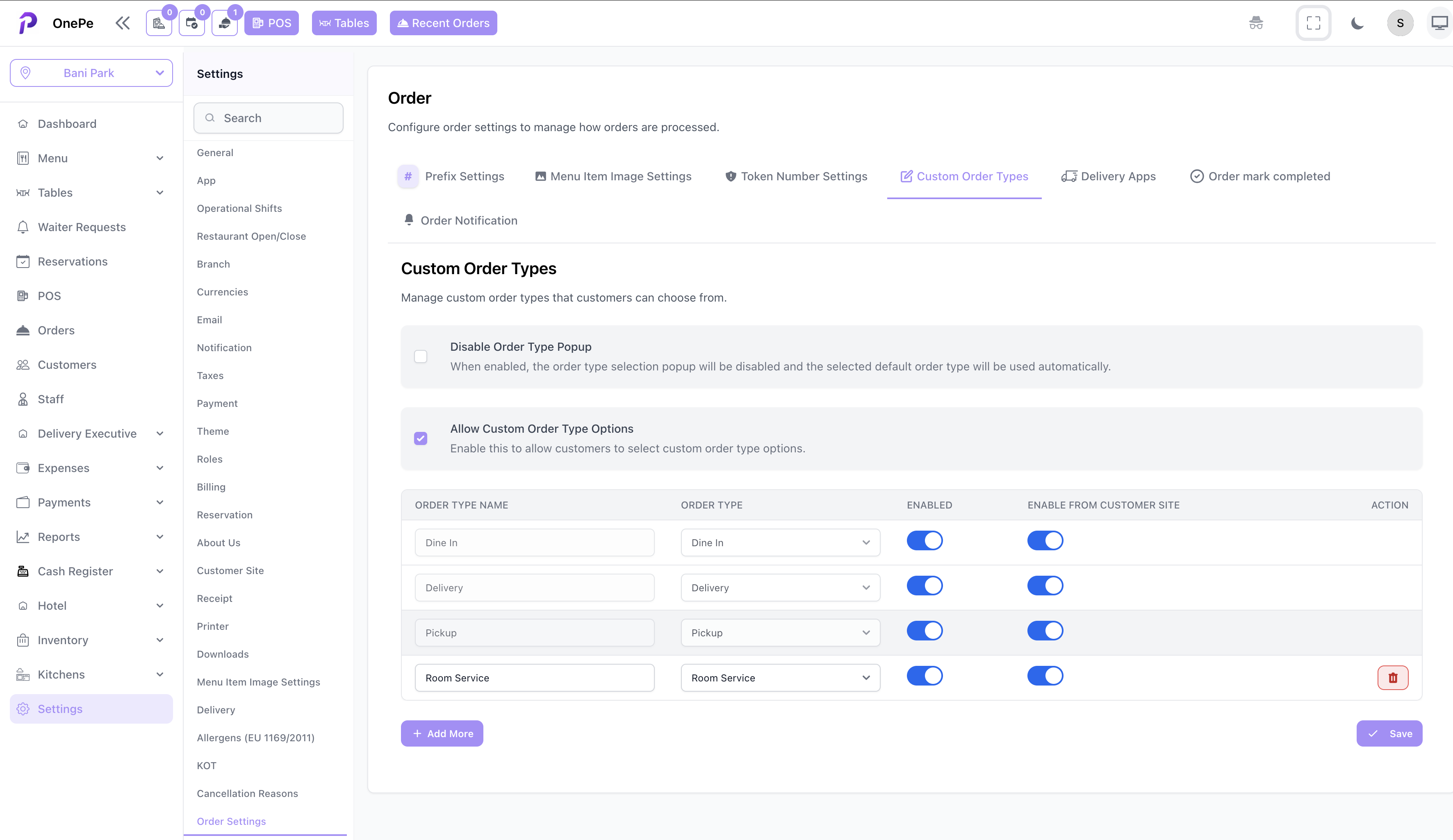The image size is (1453, 840).
Task: Collapse the sidebar with double-chevron icon
Action: pyautogui.click(x=122, y=23)
